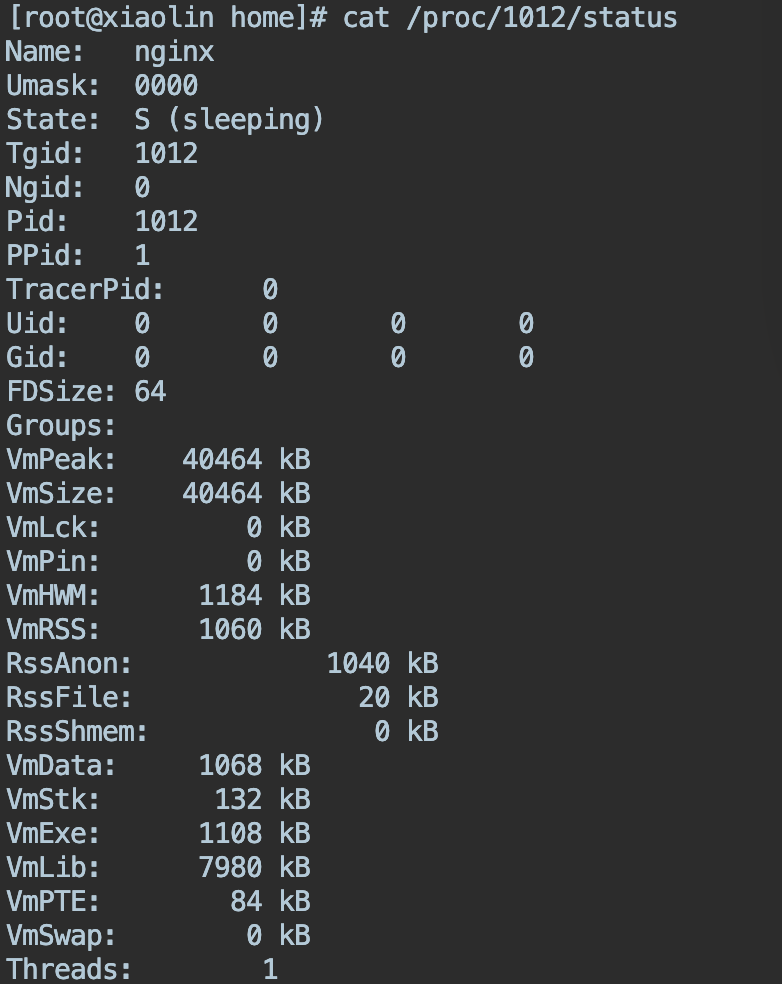
Task: Click the process name nginx
Action: (174, 51)
